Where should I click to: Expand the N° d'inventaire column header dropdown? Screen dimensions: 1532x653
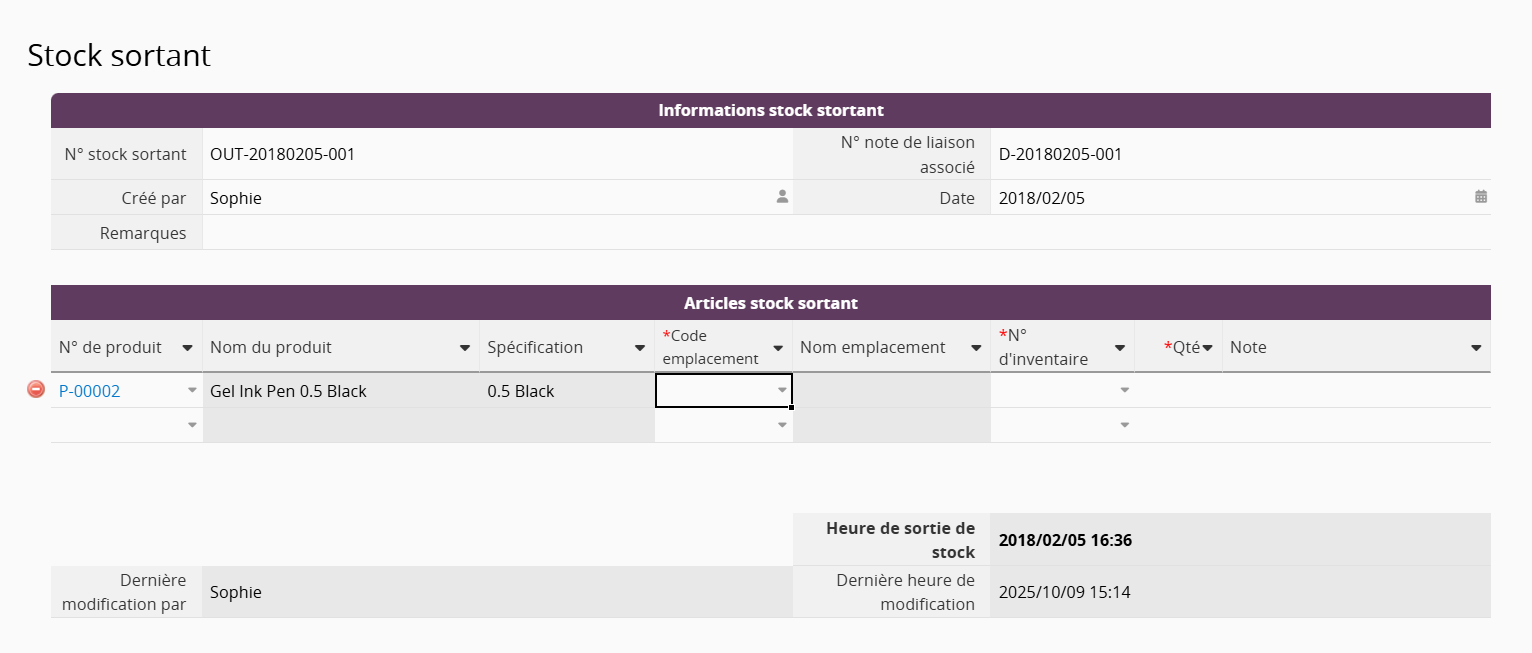1119,348
